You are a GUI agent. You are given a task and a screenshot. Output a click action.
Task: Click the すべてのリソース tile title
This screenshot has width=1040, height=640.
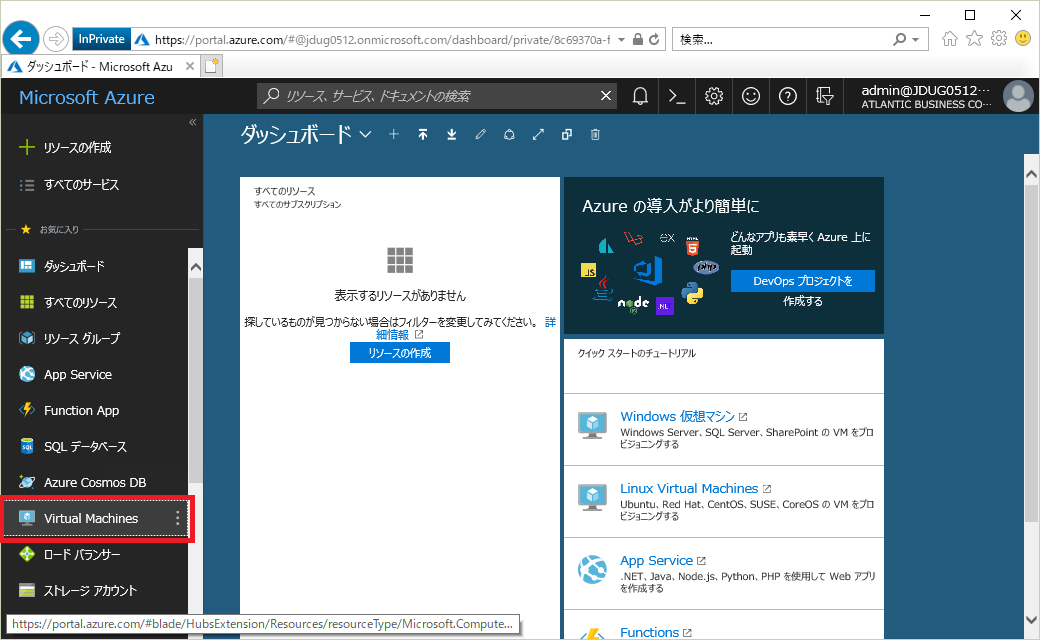(285, 191)
